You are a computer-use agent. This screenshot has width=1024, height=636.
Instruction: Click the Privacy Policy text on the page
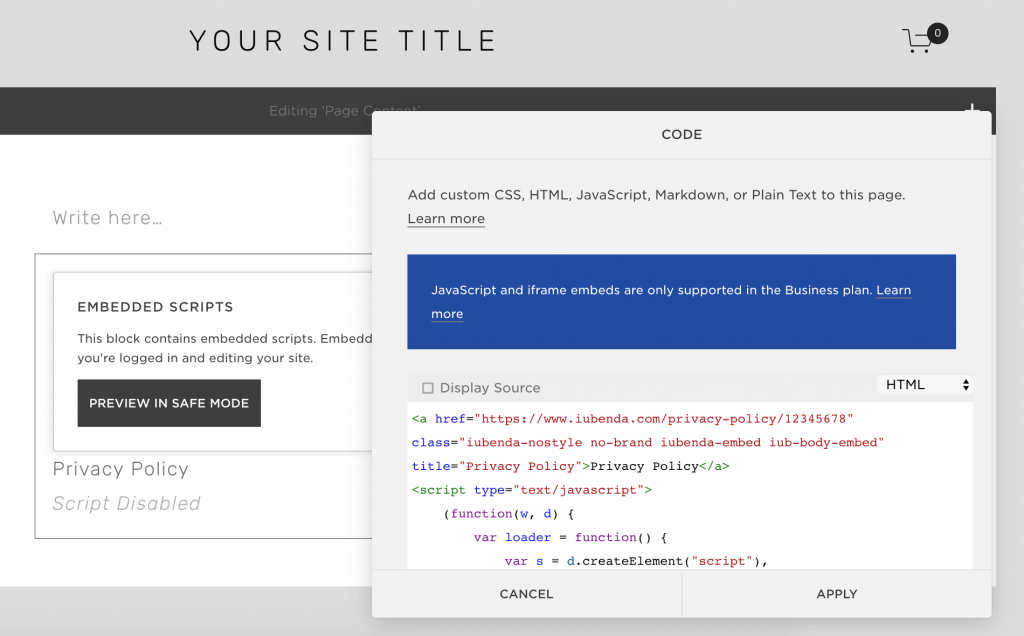click(120, 469)
